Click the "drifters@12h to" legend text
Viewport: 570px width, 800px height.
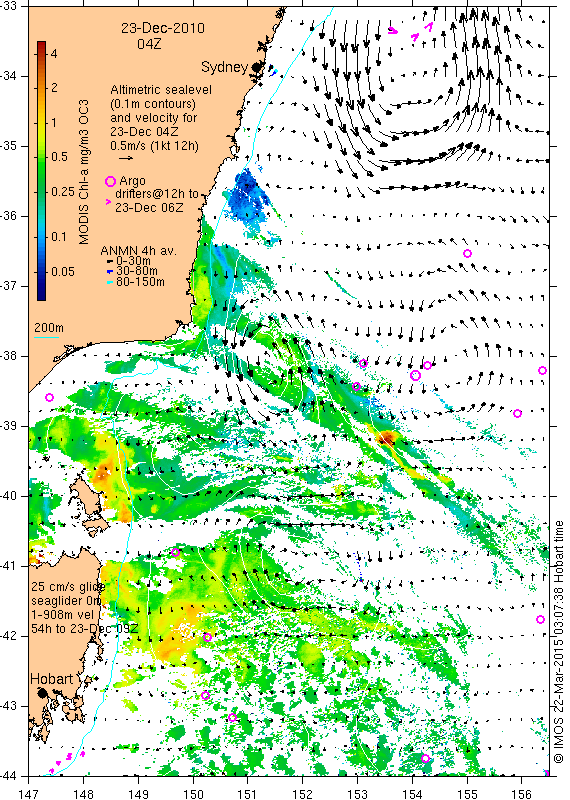[157, 194]
